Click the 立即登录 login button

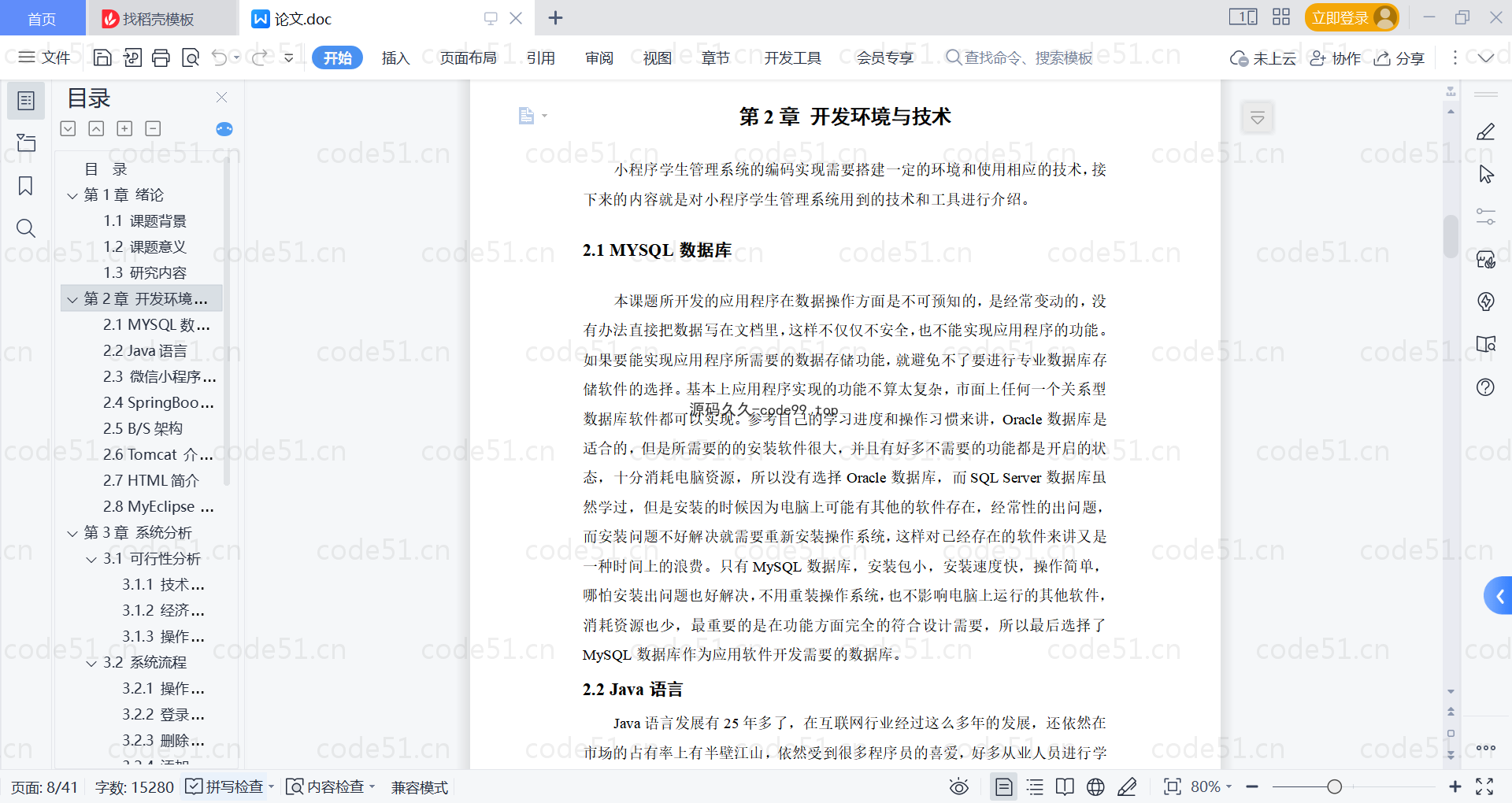tap(1351, 17)
